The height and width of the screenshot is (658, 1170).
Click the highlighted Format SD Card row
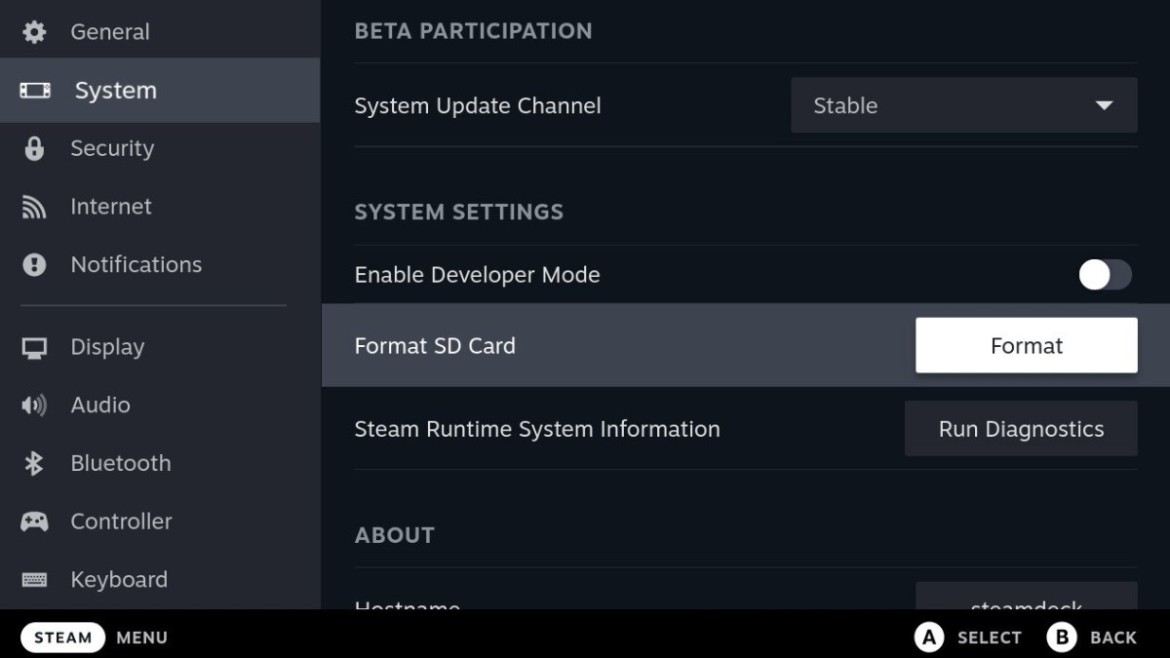600,344
